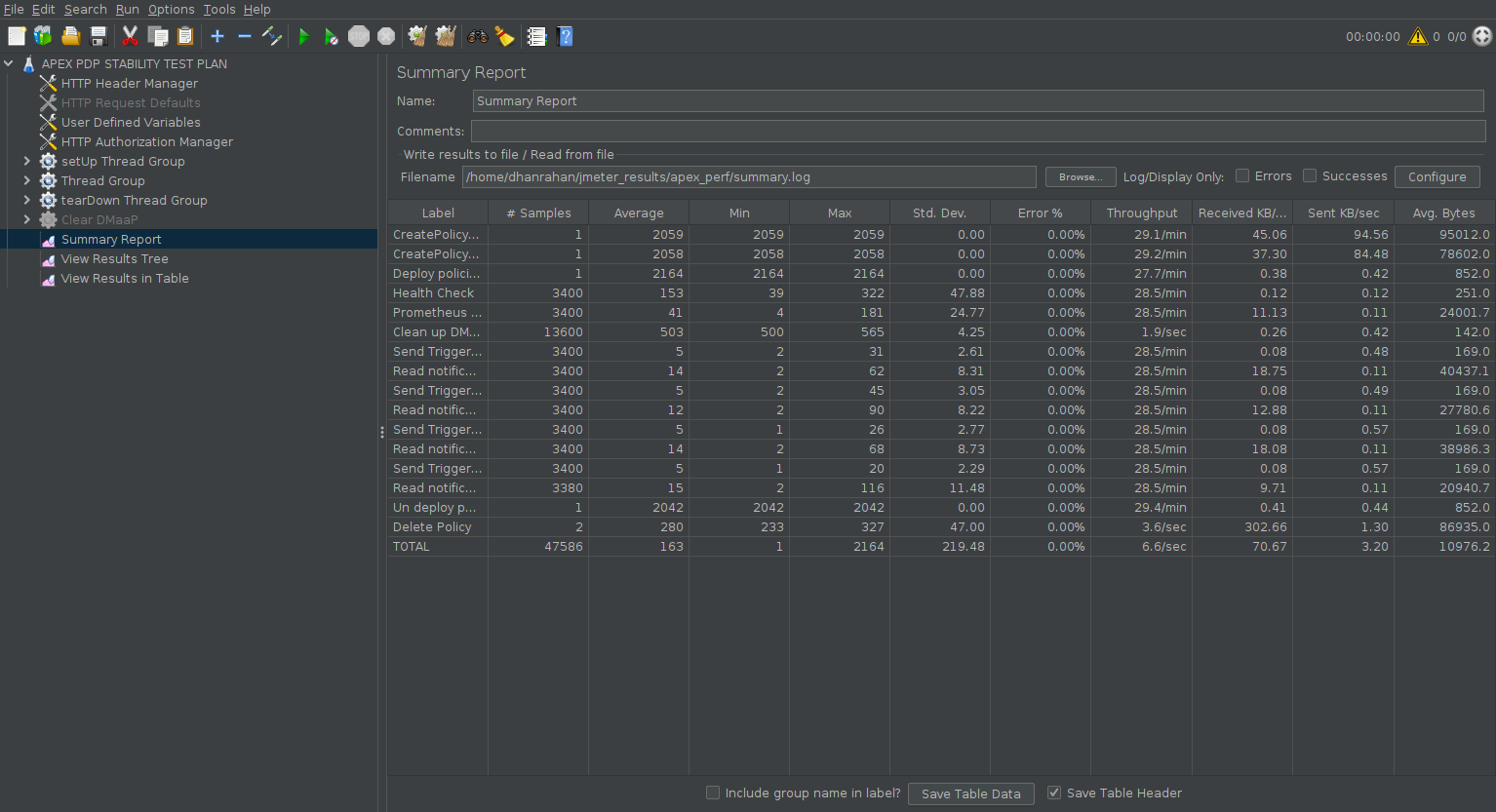The image size is (1496, 812).
Task: Create a new test plan
Action: (17, 36)
